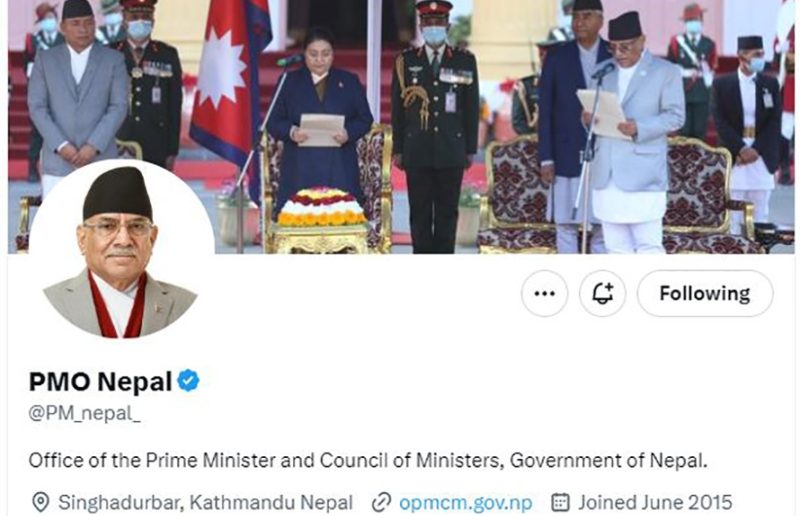
Task: Click the Nepal flag in the banner
Action: click(x=229, y=82)
